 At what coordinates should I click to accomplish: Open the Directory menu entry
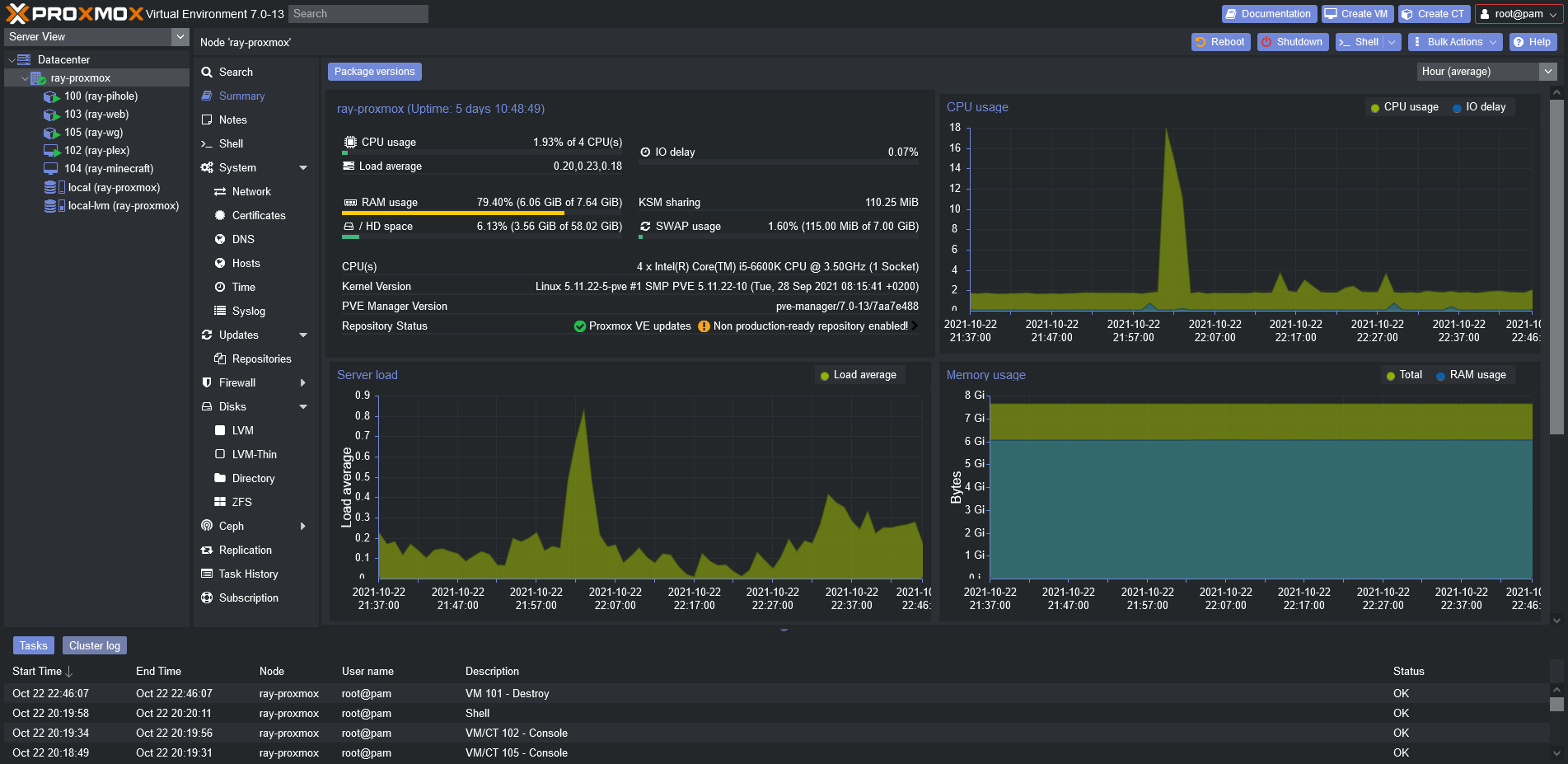[x=253, y=479]
